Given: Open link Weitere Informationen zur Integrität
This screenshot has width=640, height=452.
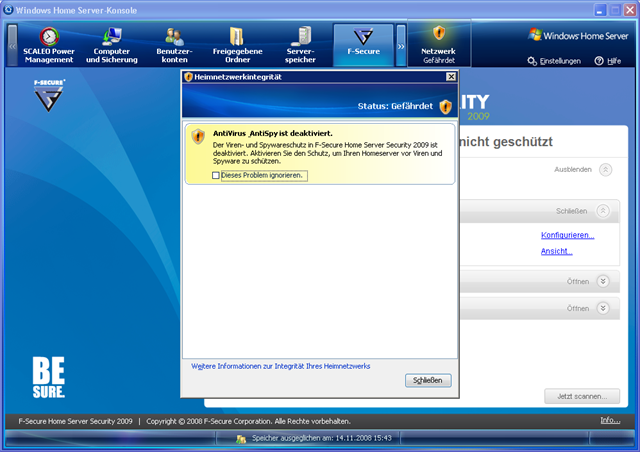Looking at the screenshot, I should pos(280,366).
